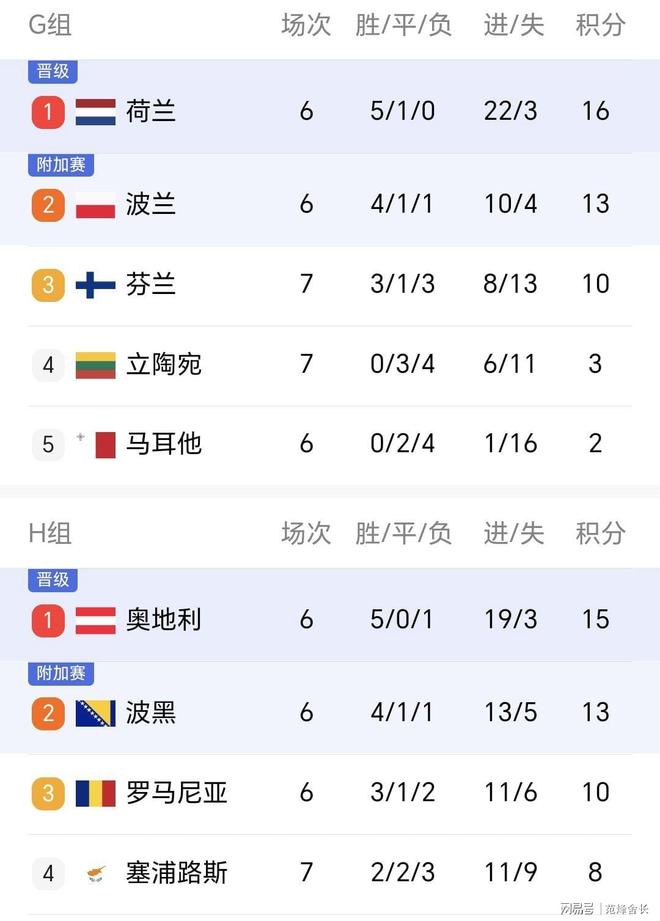Select the red rank-1 badge next to 荷兰
This screenshot has height=921, width=660.
[48, 111]
